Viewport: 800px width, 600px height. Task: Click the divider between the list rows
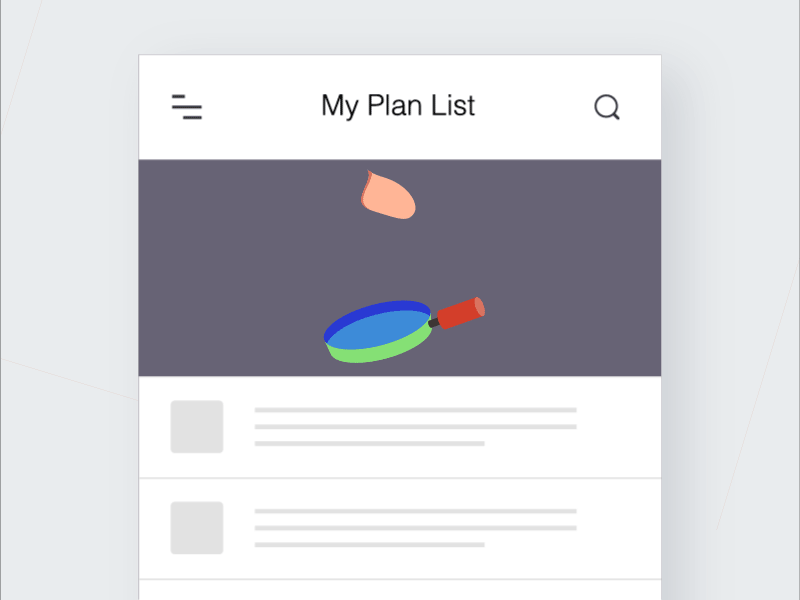[400, 478]
